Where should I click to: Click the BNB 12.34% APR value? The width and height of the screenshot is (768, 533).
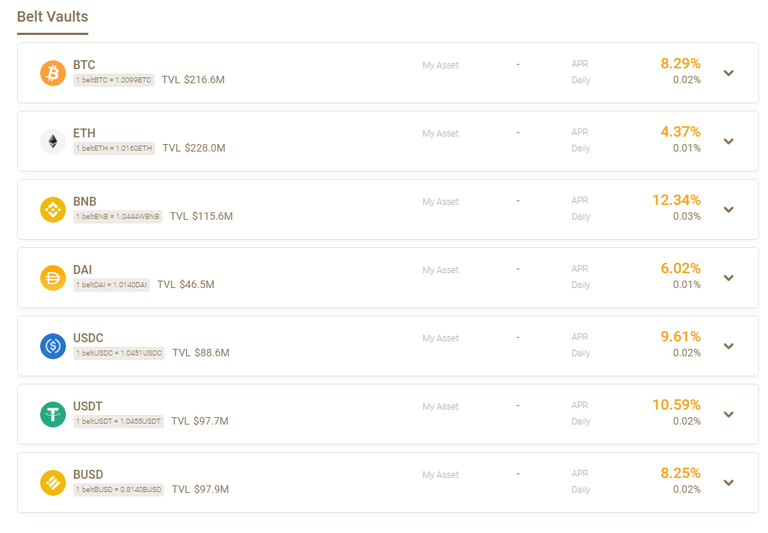tap(676, 200)
